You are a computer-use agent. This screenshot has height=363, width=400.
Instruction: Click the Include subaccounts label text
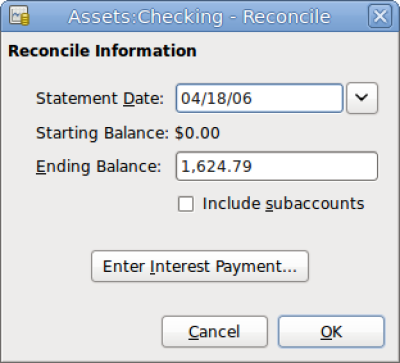[x=283, y=204]
